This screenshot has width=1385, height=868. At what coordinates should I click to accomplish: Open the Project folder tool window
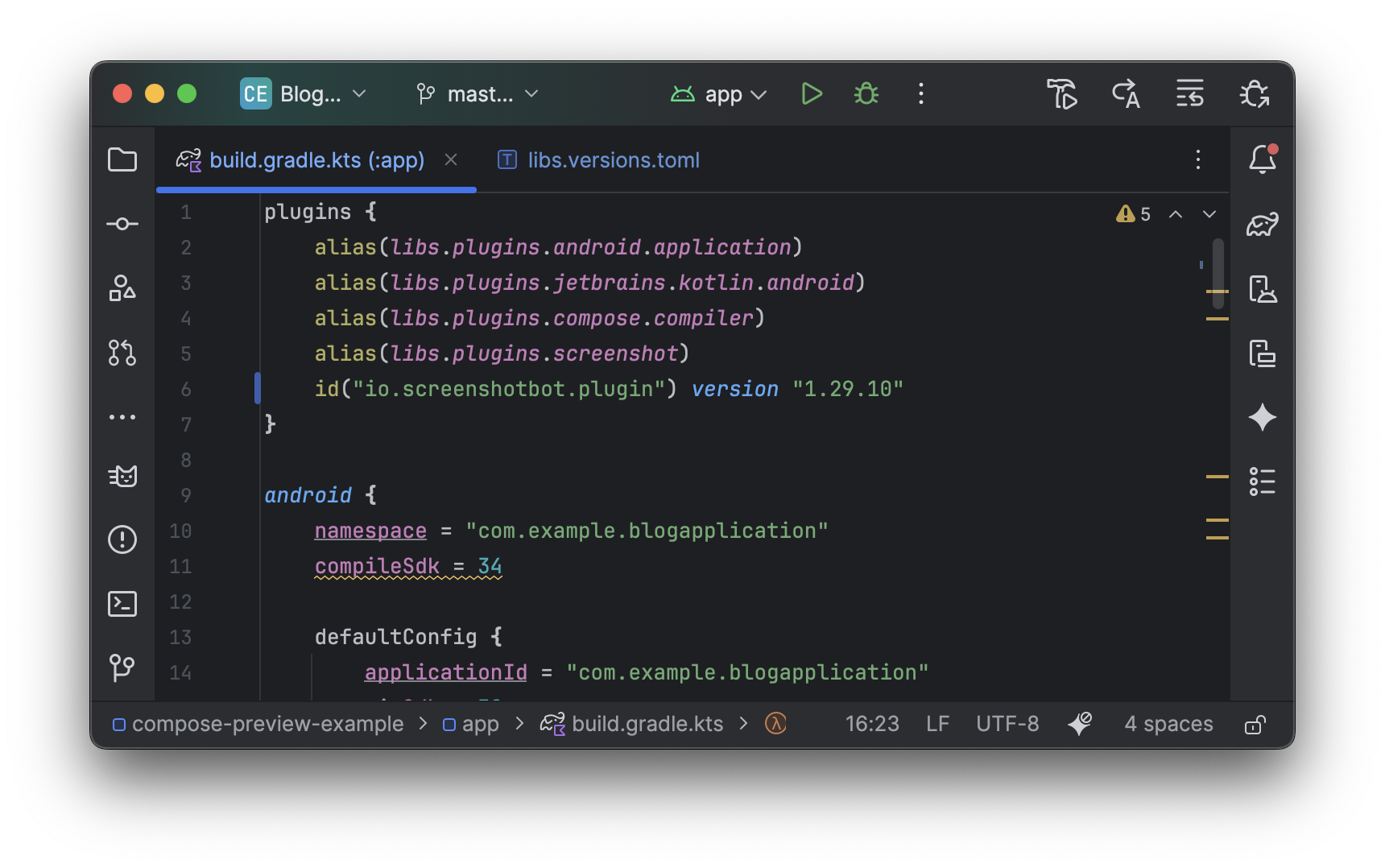click(x=122, y=159)
